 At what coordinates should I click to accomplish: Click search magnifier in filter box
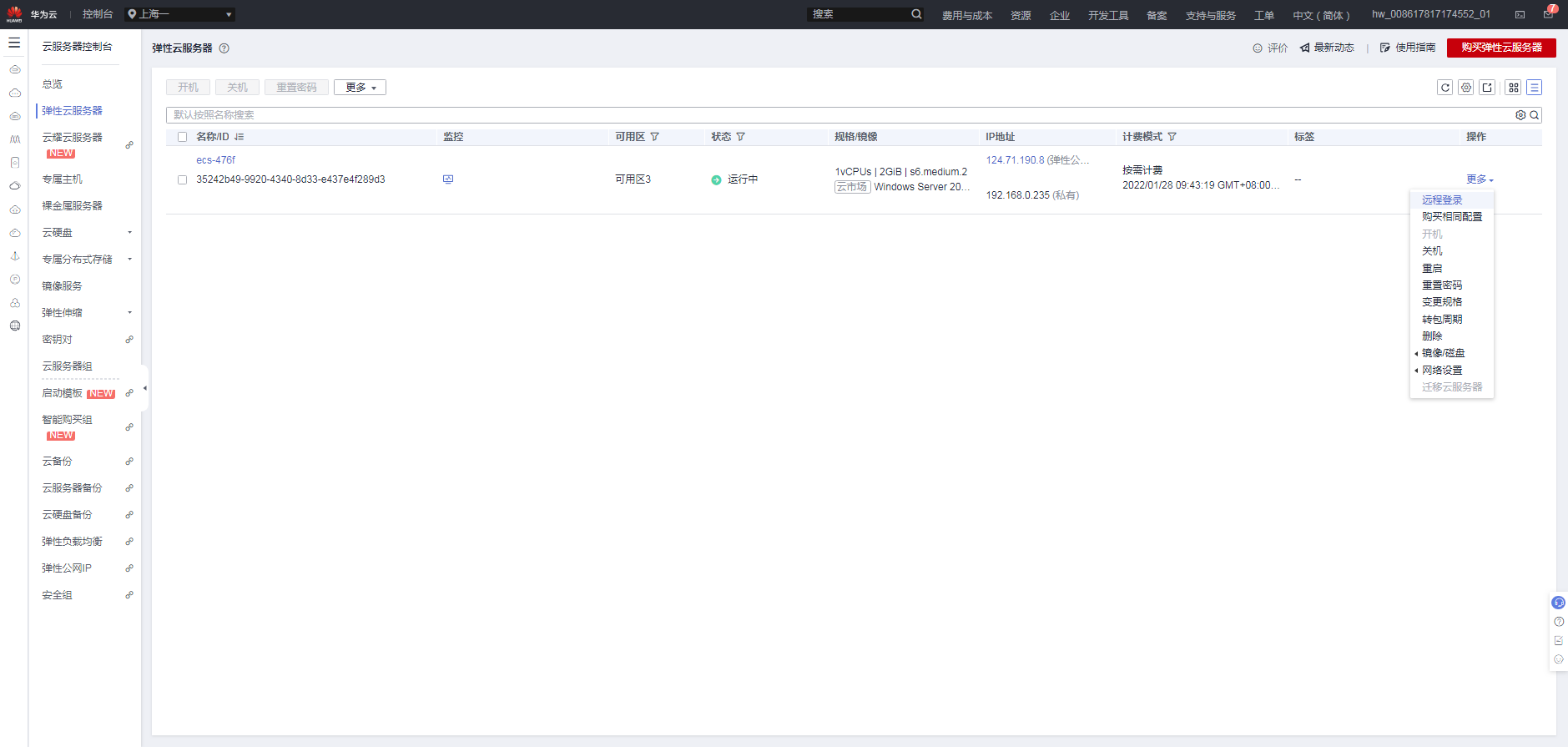click(x=1535, y=115)
